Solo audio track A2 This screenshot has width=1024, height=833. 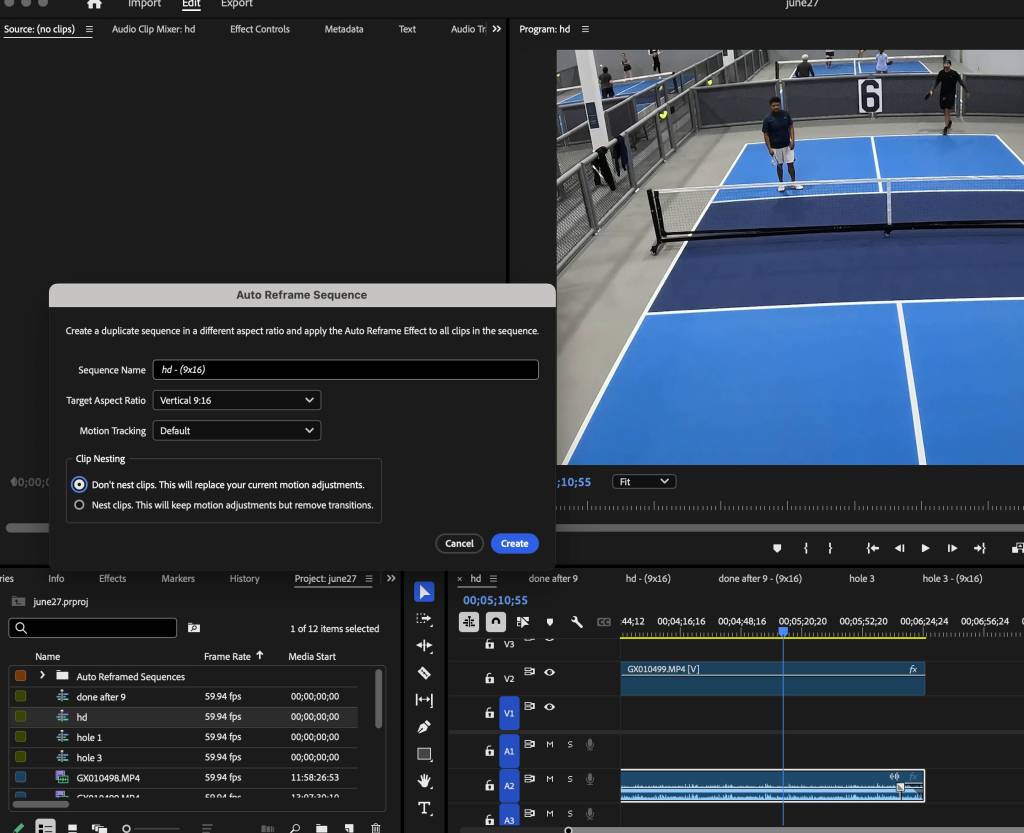(x=570, y=779)
